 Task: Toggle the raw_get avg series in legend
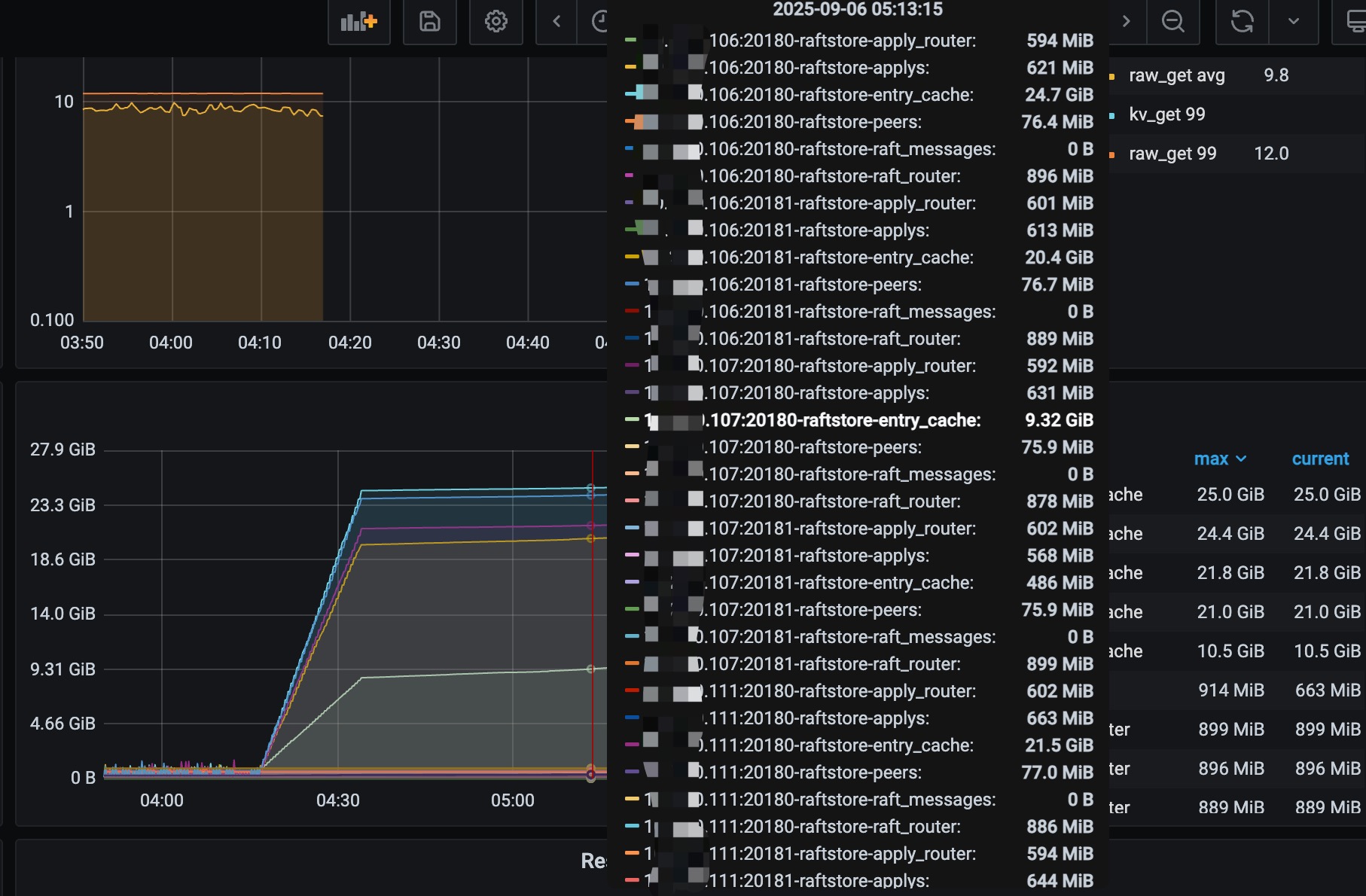(x=1176, y=75)
